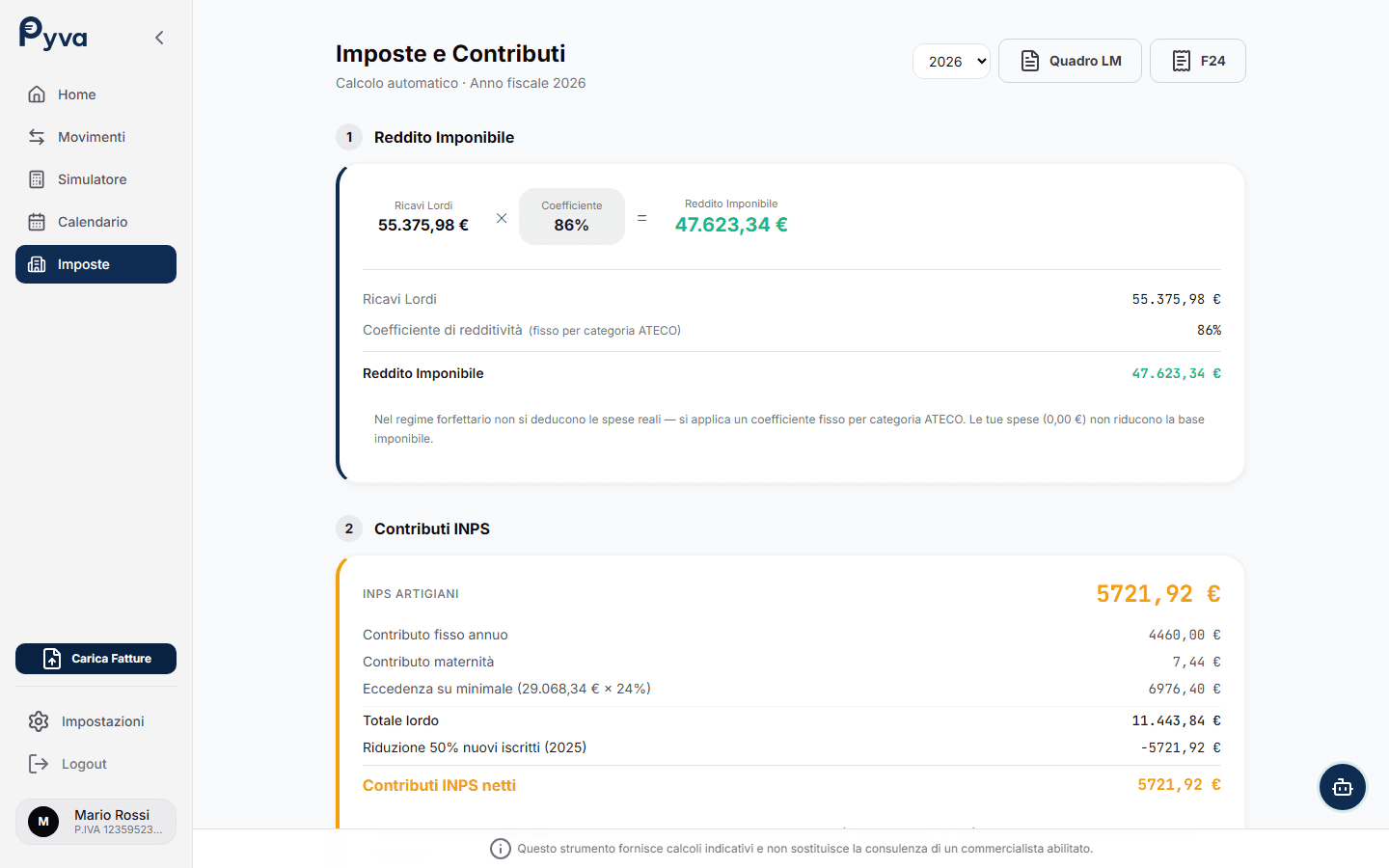Open the F24 form
Screen dimensions: 1389x868
1197,61
